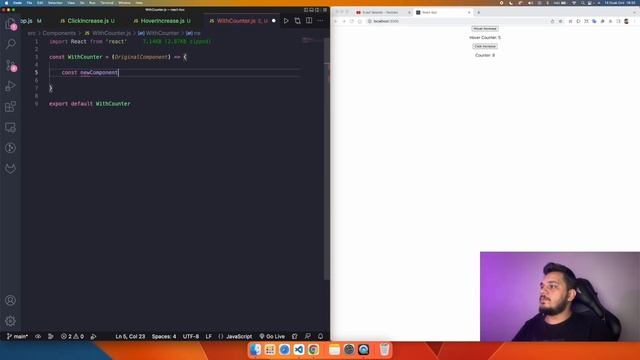Open a new browser tab with plus

point(478,12)
